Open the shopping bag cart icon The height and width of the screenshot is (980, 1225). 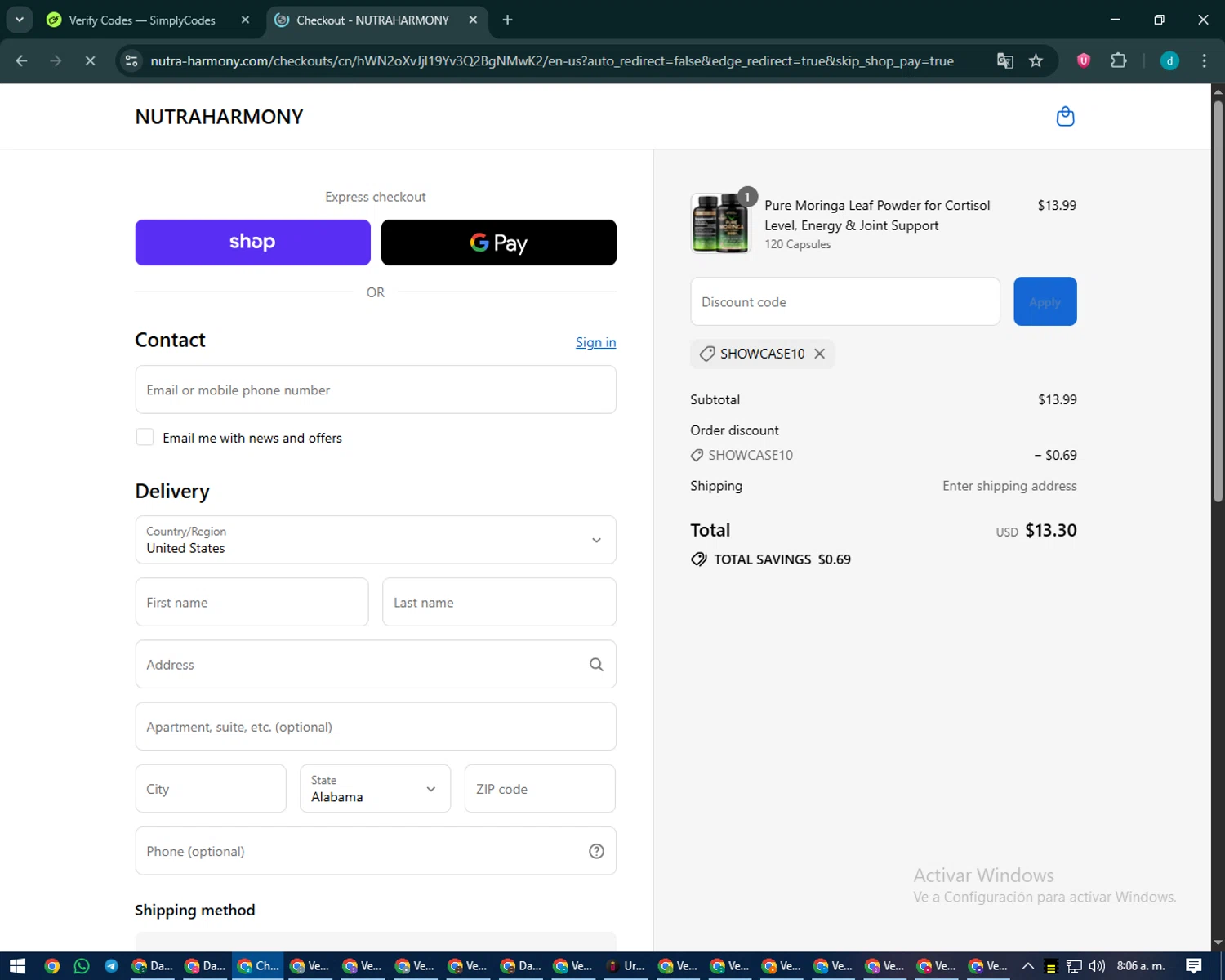[x=1065, y=117]
